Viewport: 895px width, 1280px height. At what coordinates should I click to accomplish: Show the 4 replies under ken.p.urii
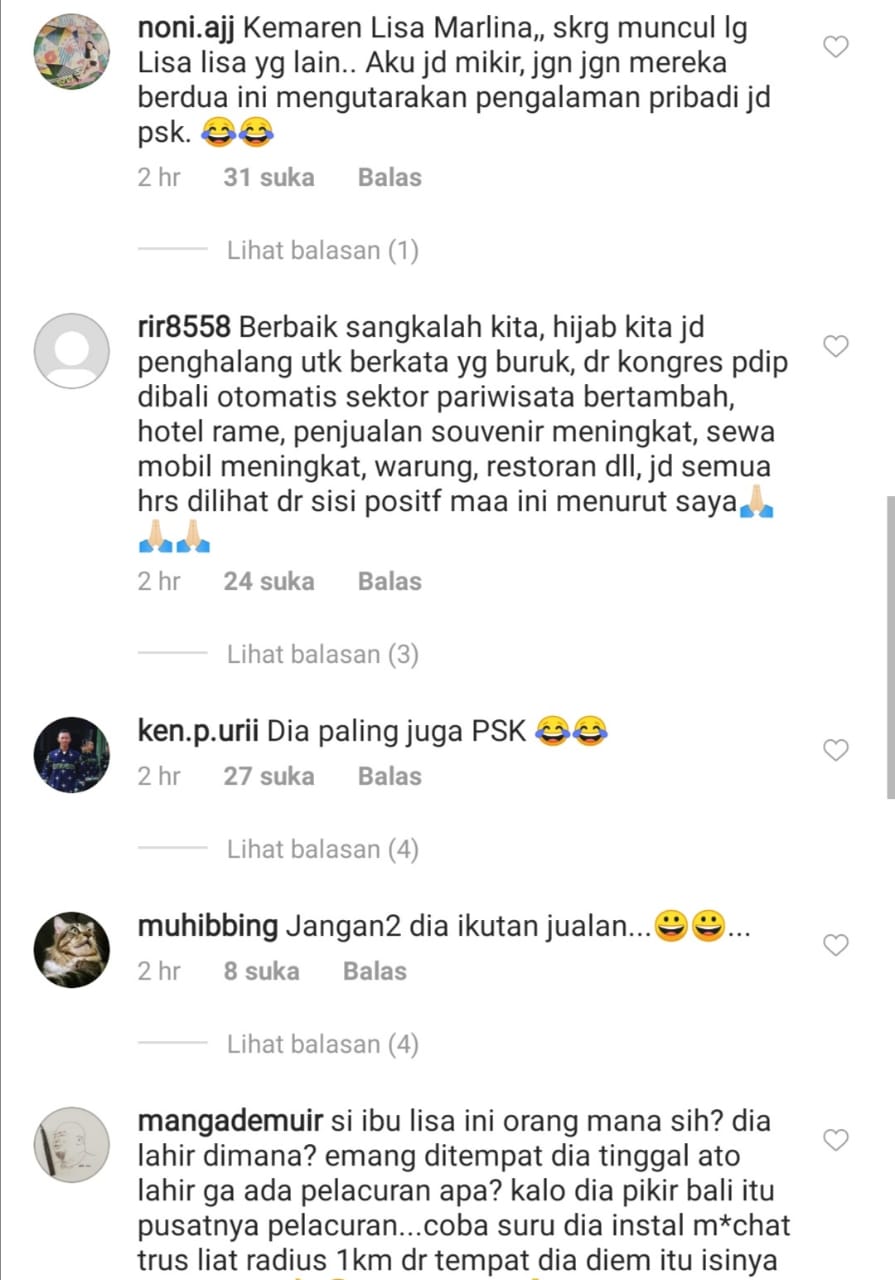pyautogui.click(x=323, y=850)
